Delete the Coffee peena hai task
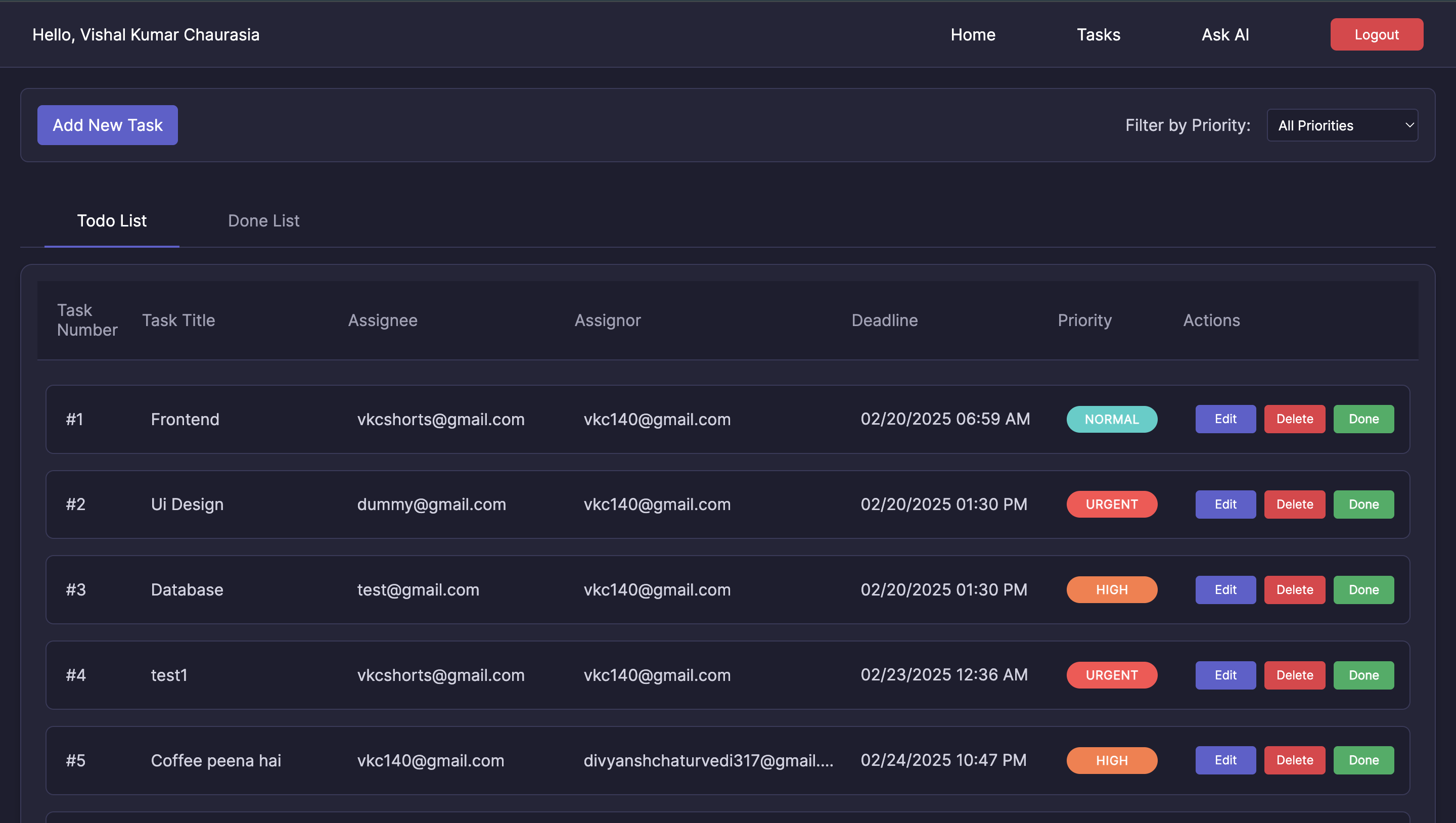The width and height of the screenshot is (1456, 823). coord(1294,760)
